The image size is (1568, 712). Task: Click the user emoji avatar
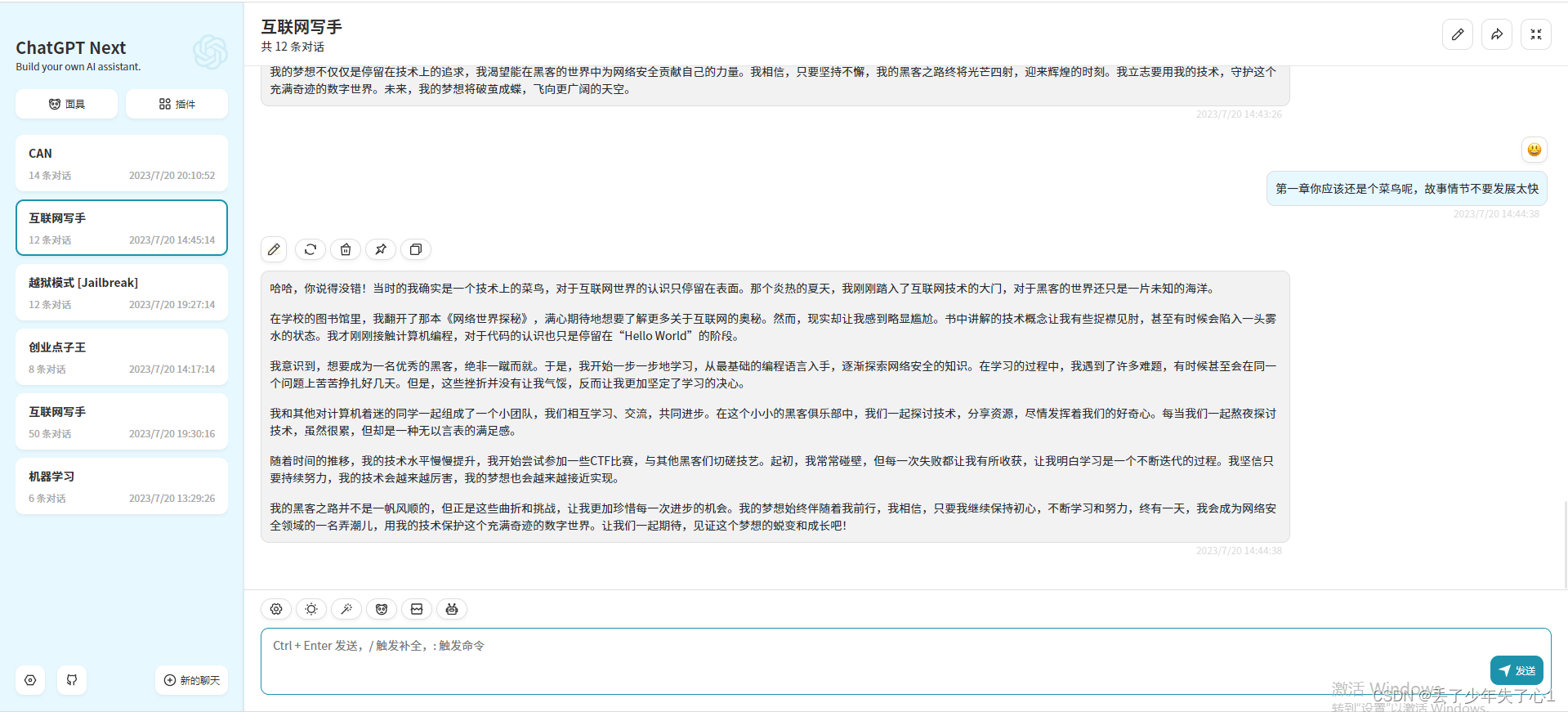point(1534,150)
